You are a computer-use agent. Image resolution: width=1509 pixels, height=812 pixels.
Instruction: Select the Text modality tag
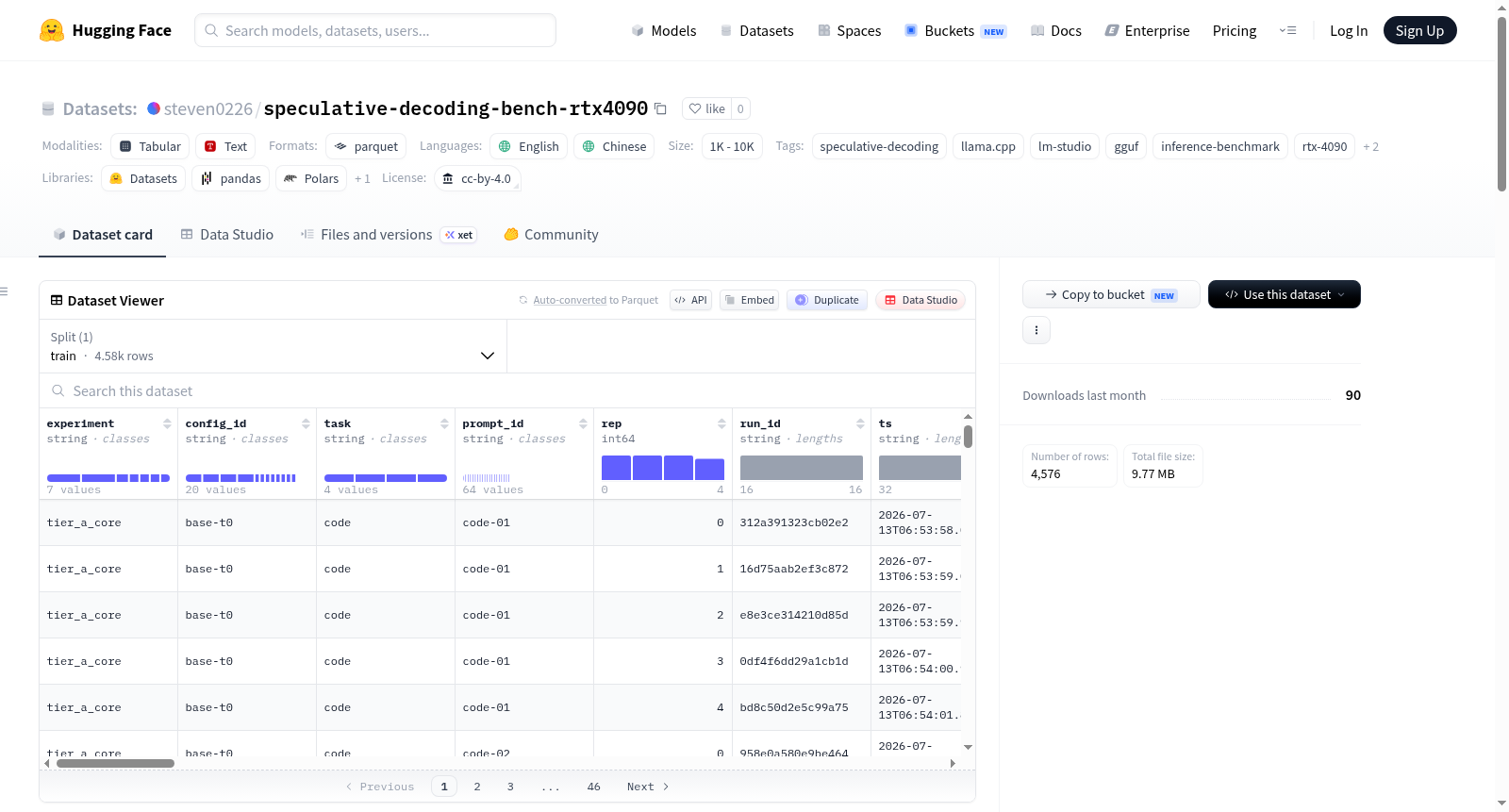[x=225, y=146]
